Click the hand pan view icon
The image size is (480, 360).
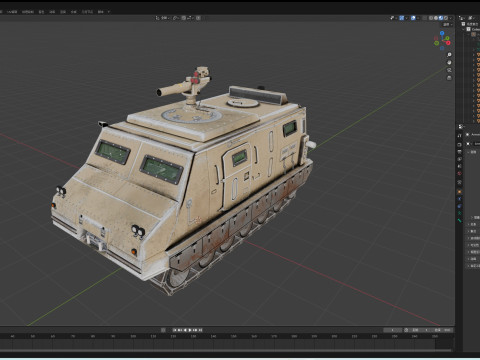tap(449, 62)
